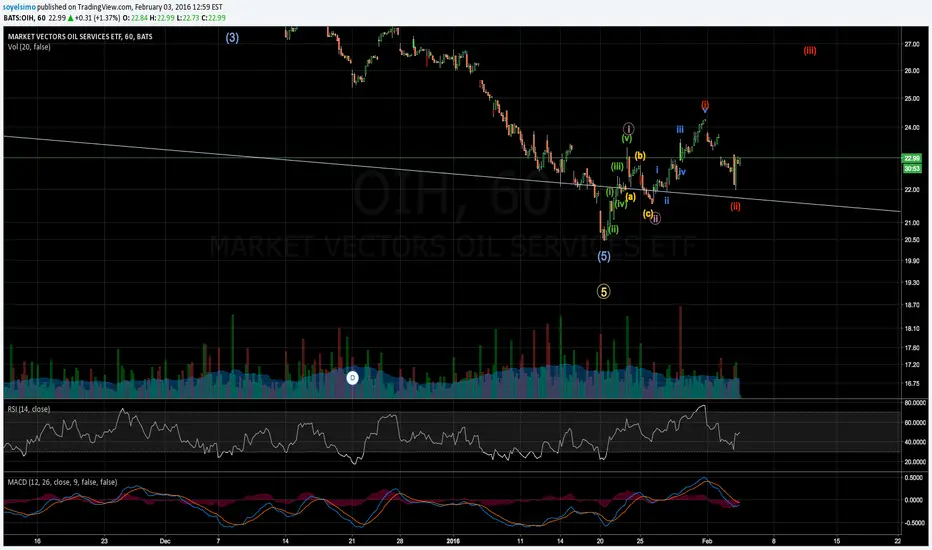Select the pink circled ii label
The width and height of the screenshot is (932, 550).
pos(655,218)
